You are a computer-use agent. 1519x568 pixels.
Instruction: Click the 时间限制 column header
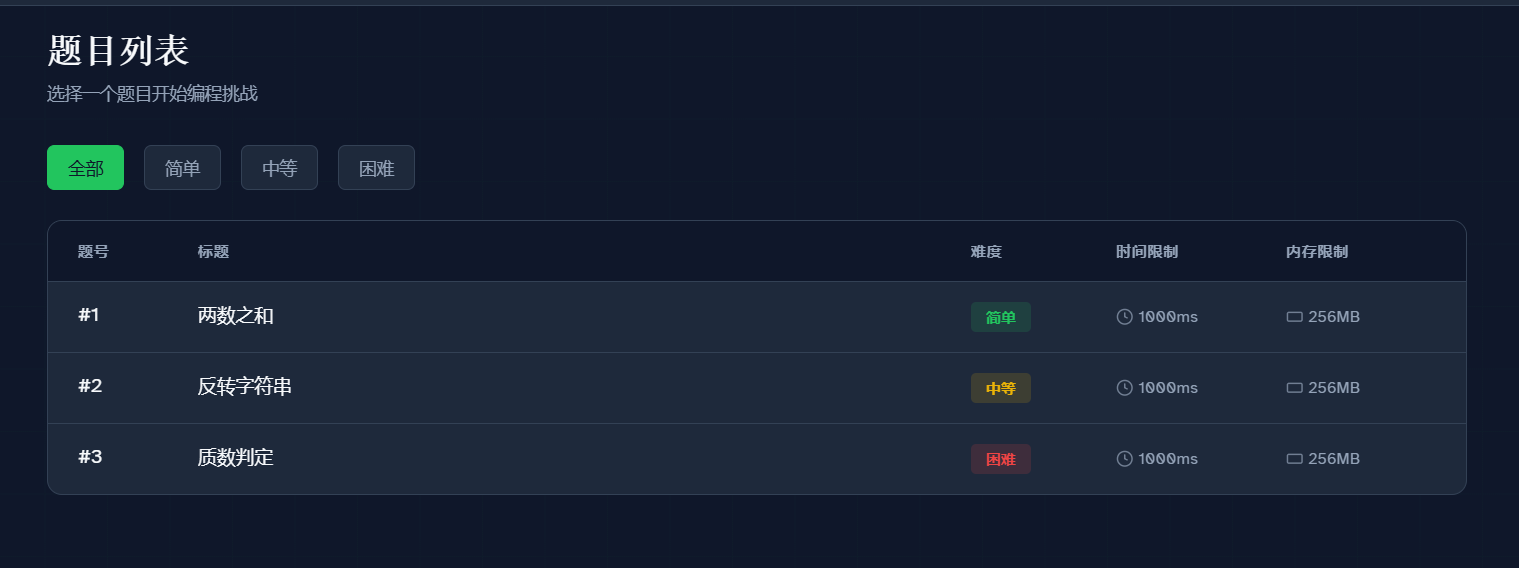1147,252
